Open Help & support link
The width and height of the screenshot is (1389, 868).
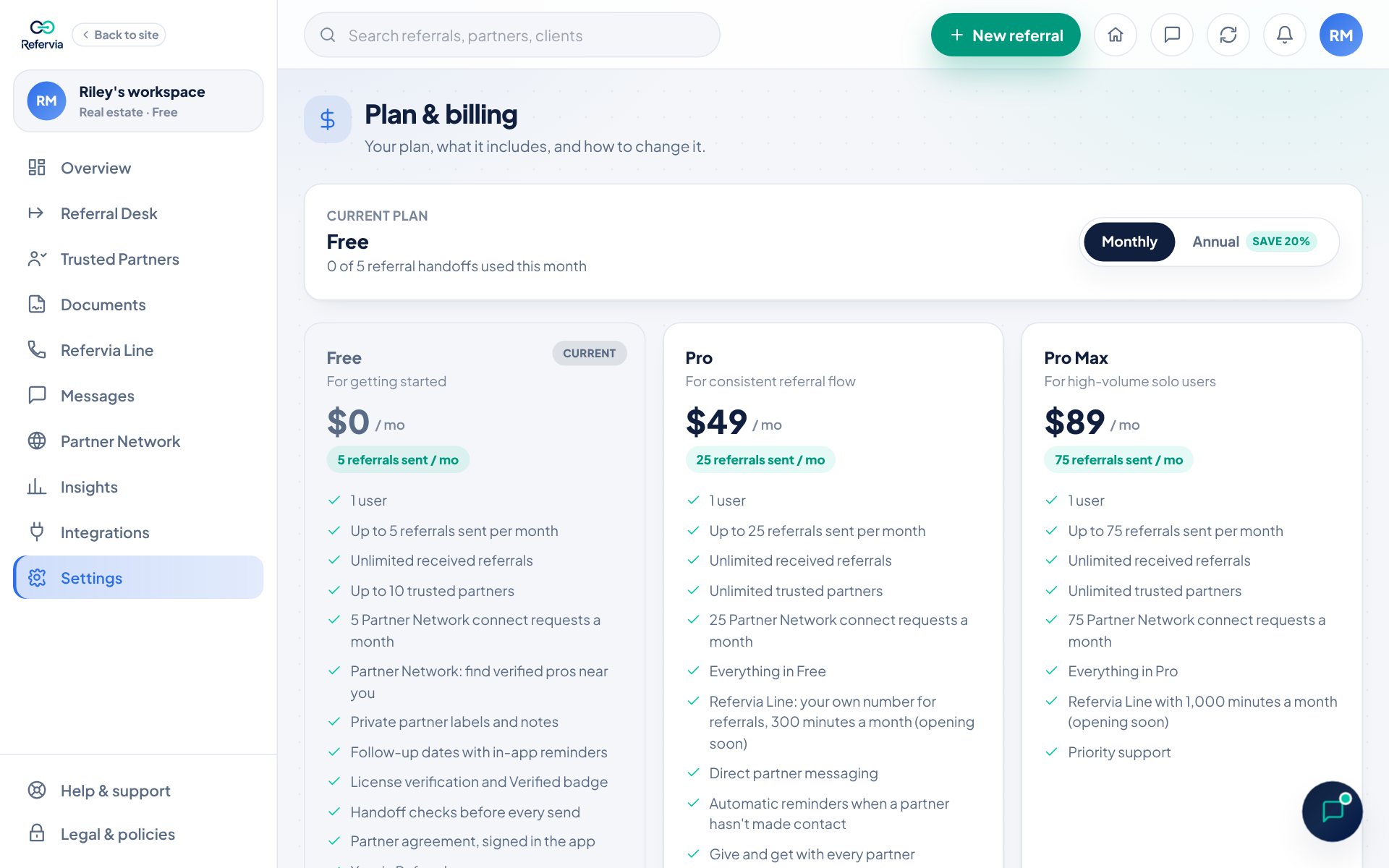(x=138, y=790)
